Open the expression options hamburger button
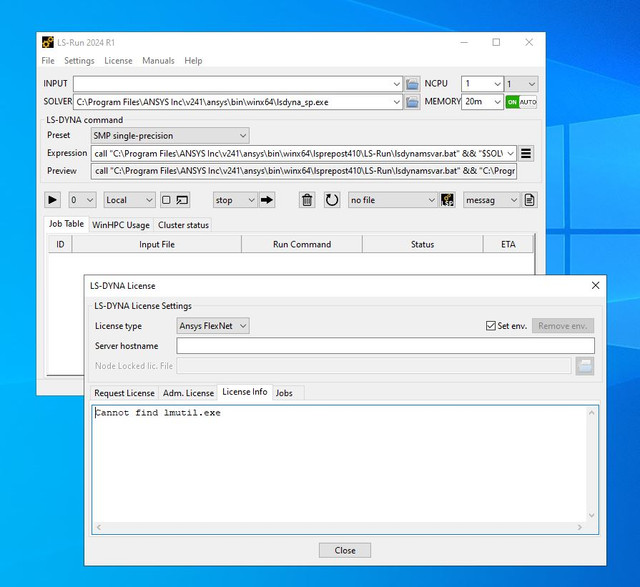The image size is (640, 587). 526,153
